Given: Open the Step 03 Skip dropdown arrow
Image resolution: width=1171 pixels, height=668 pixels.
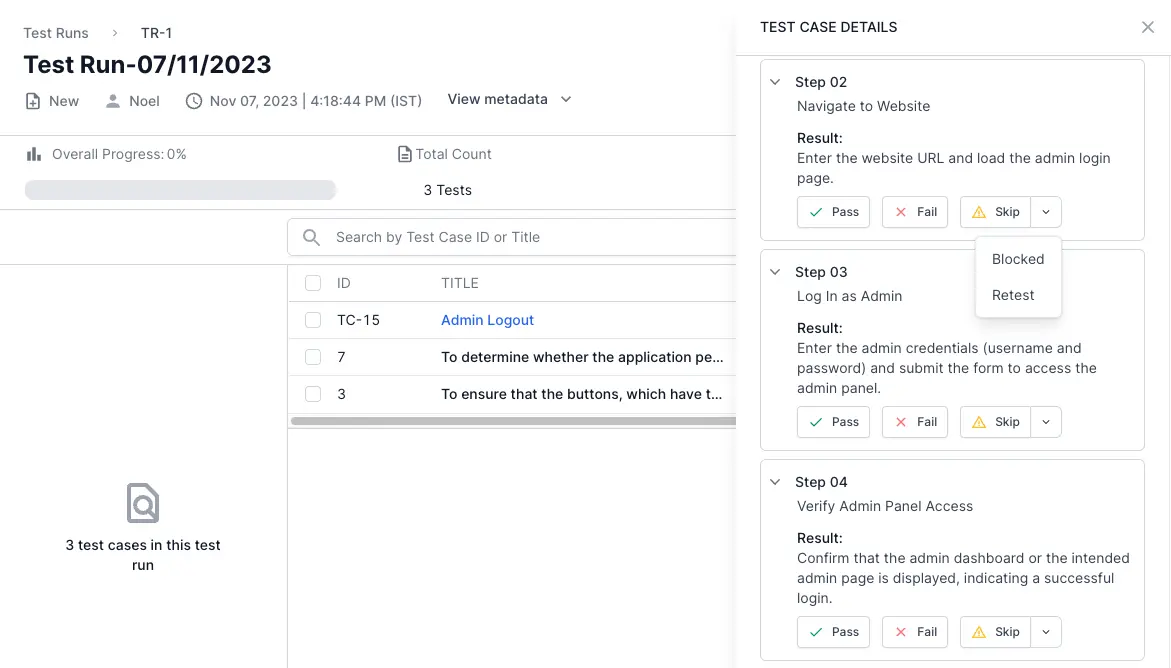Looking at the screenshot, I should [x=1046, y=422].
